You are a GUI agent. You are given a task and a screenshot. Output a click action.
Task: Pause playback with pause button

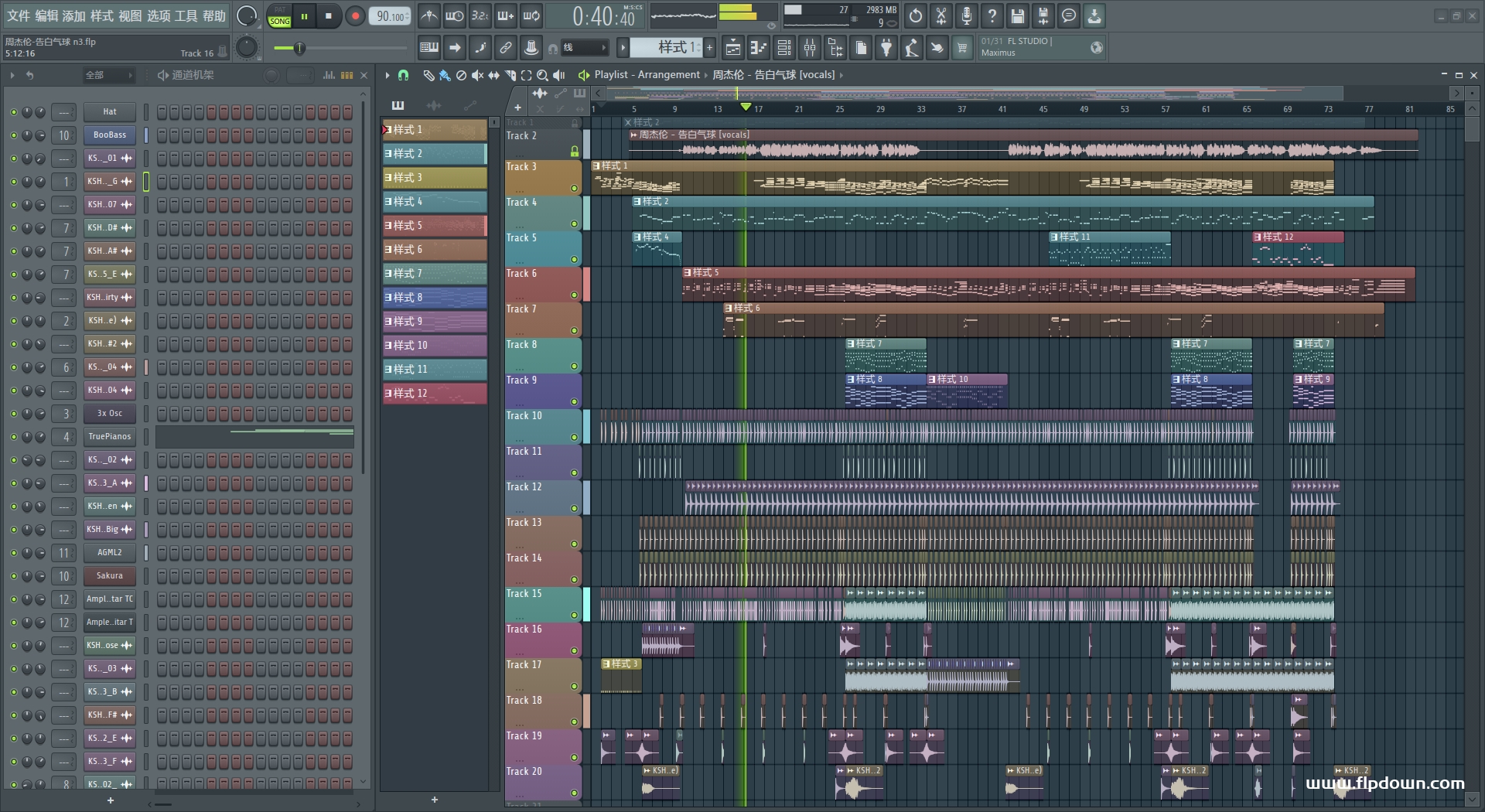pos(304,15)
